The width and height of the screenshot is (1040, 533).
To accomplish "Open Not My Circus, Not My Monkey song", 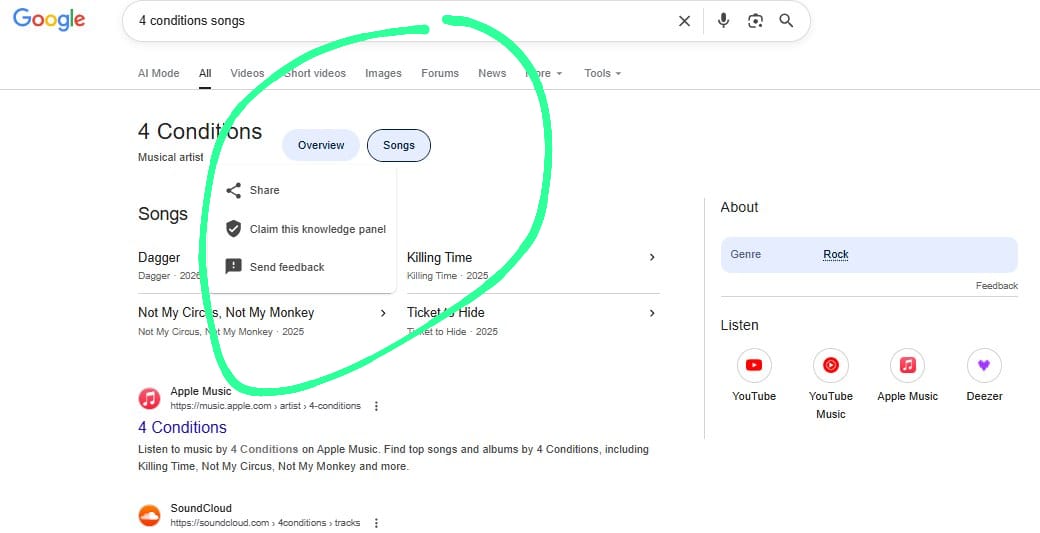I will tap(226, 313).
